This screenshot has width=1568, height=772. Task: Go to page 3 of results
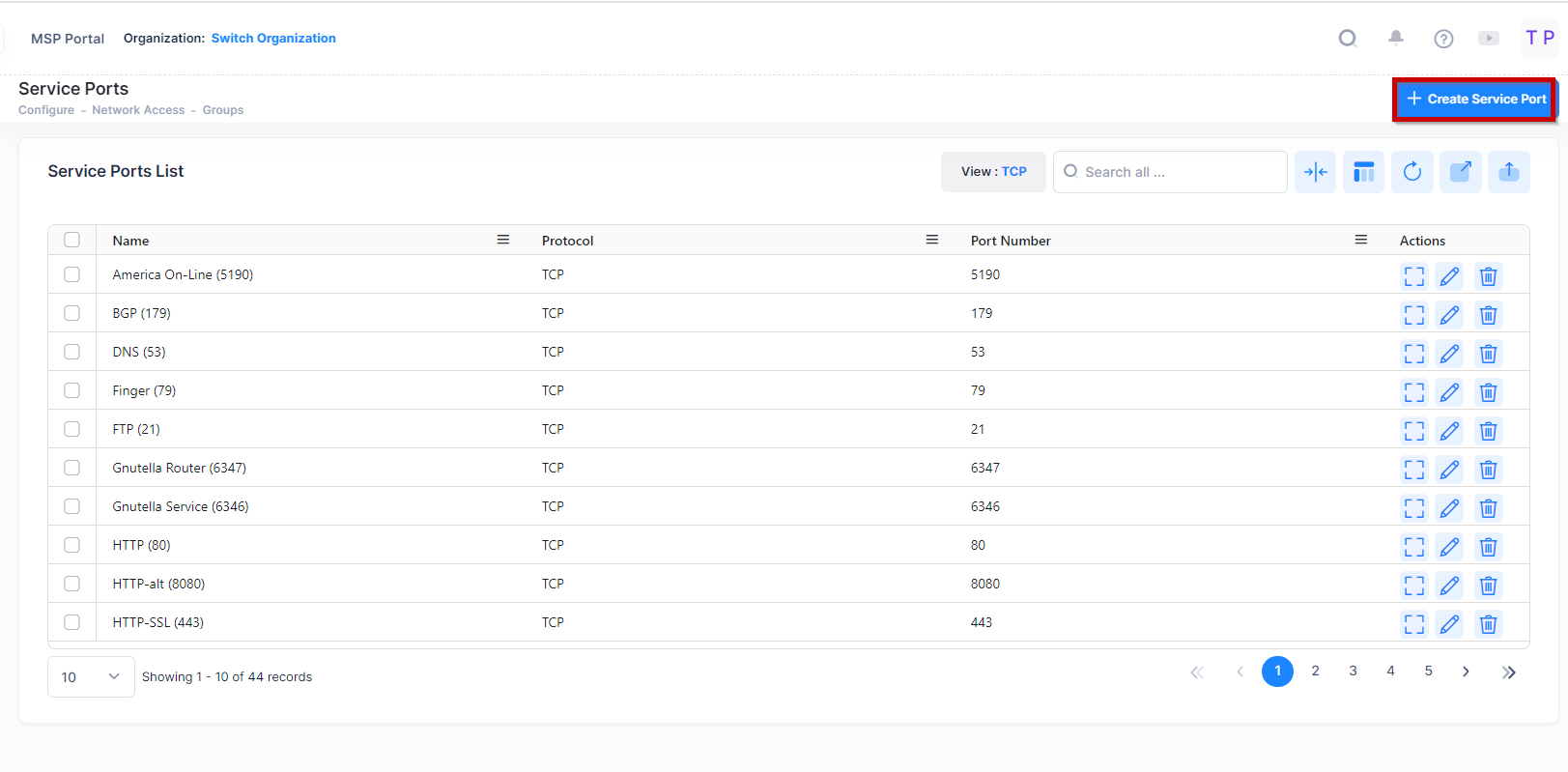click(x=1353, y=671)
